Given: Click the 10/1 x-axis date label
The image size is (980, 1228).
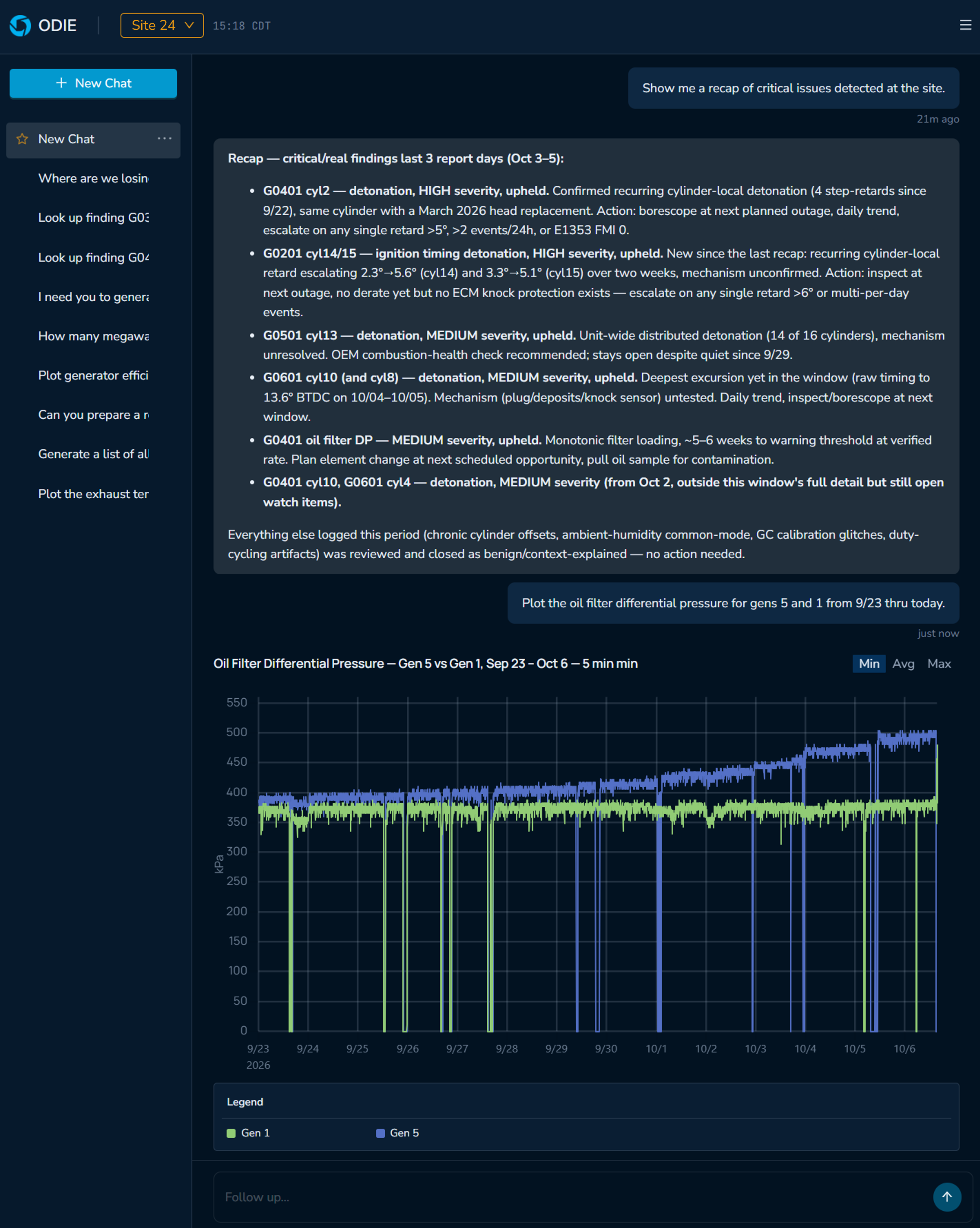Looking at the screenshot, I should [x=656, y=1049].
